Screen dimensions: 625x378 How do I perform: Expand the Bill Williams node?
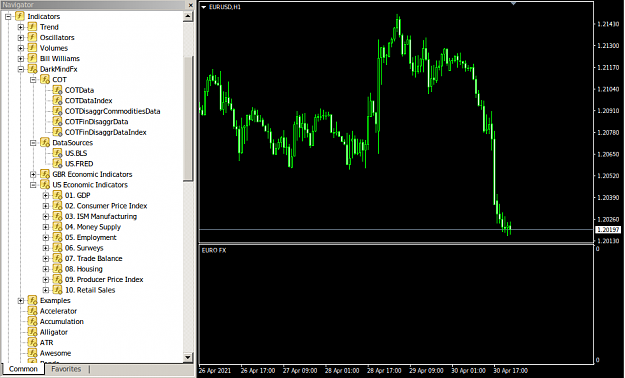point(21,59)
